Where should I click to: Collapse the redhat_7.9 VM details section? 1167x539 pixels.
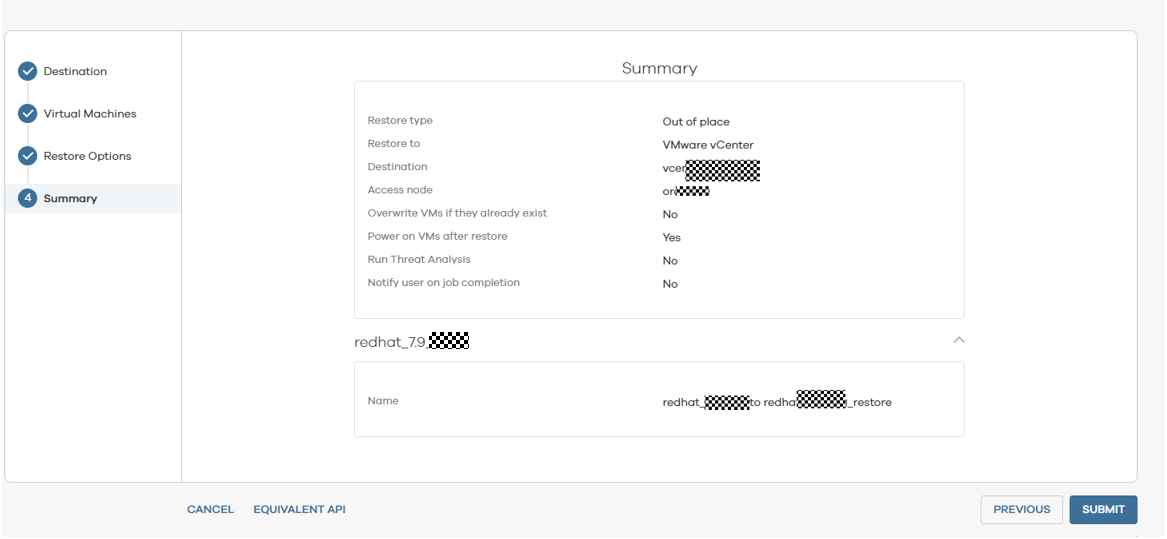coord(958,341)
